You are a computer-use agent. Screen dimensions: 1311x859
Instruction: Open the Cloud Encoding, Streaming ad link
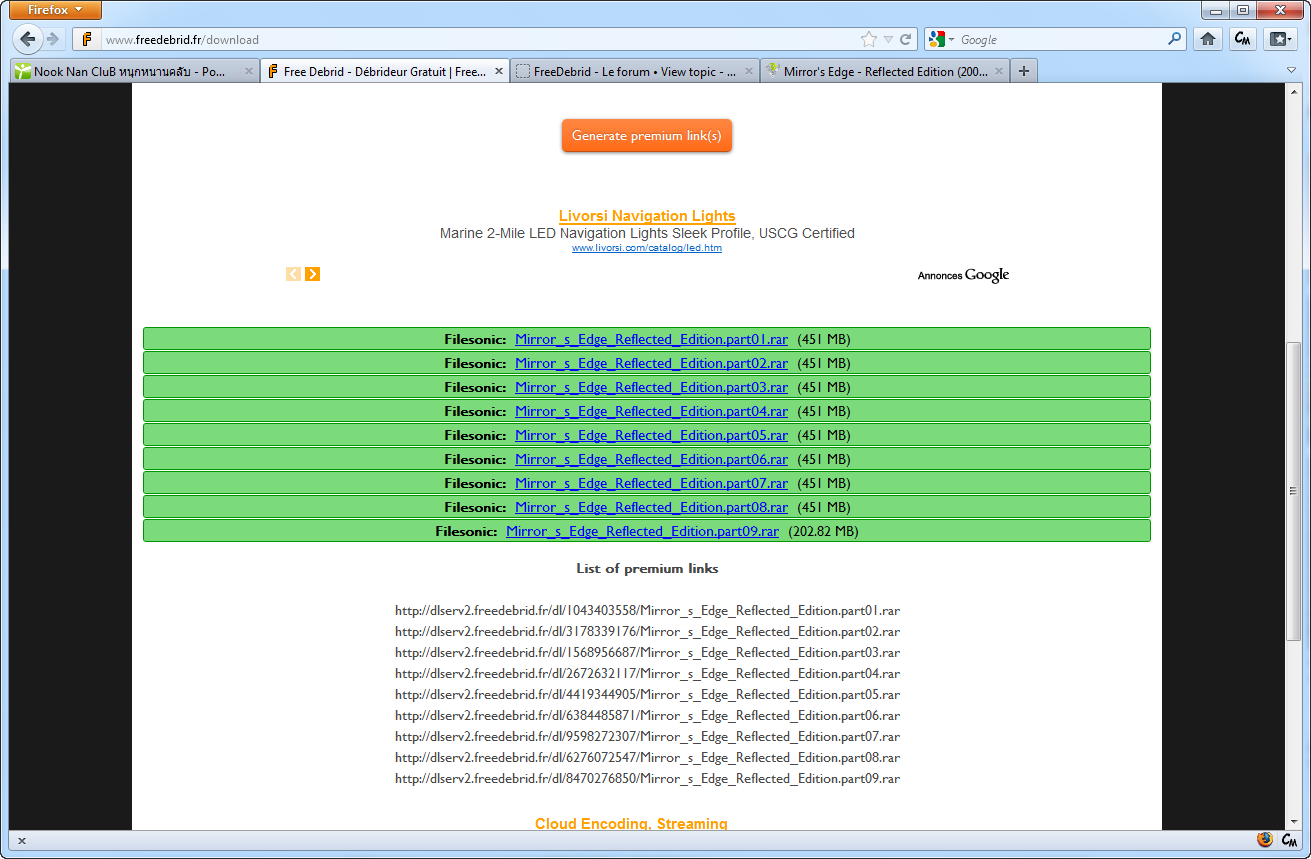point(631,823)
